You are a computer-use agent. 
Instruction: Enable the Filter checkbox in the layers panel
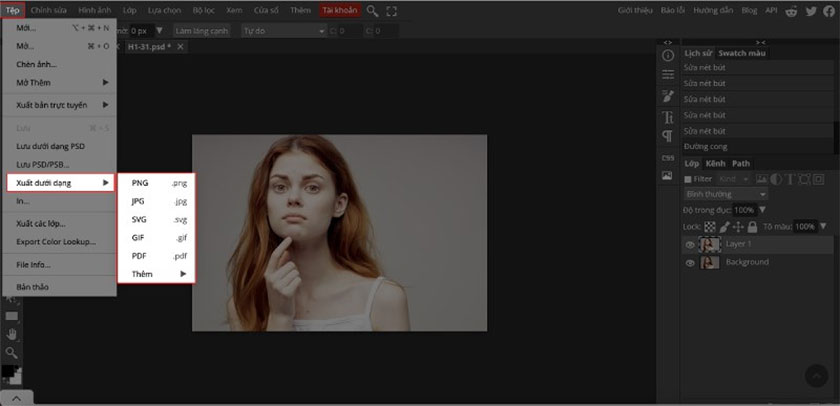688,178
